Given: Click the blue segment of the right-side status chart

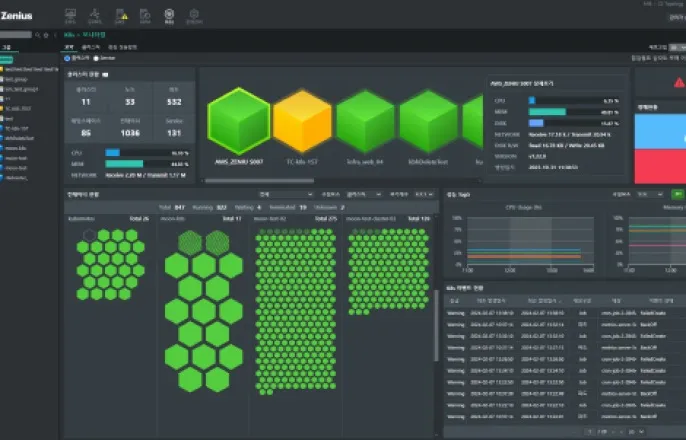Looking at the screenshot, I should pyautogui.click(x=660, y=132).
